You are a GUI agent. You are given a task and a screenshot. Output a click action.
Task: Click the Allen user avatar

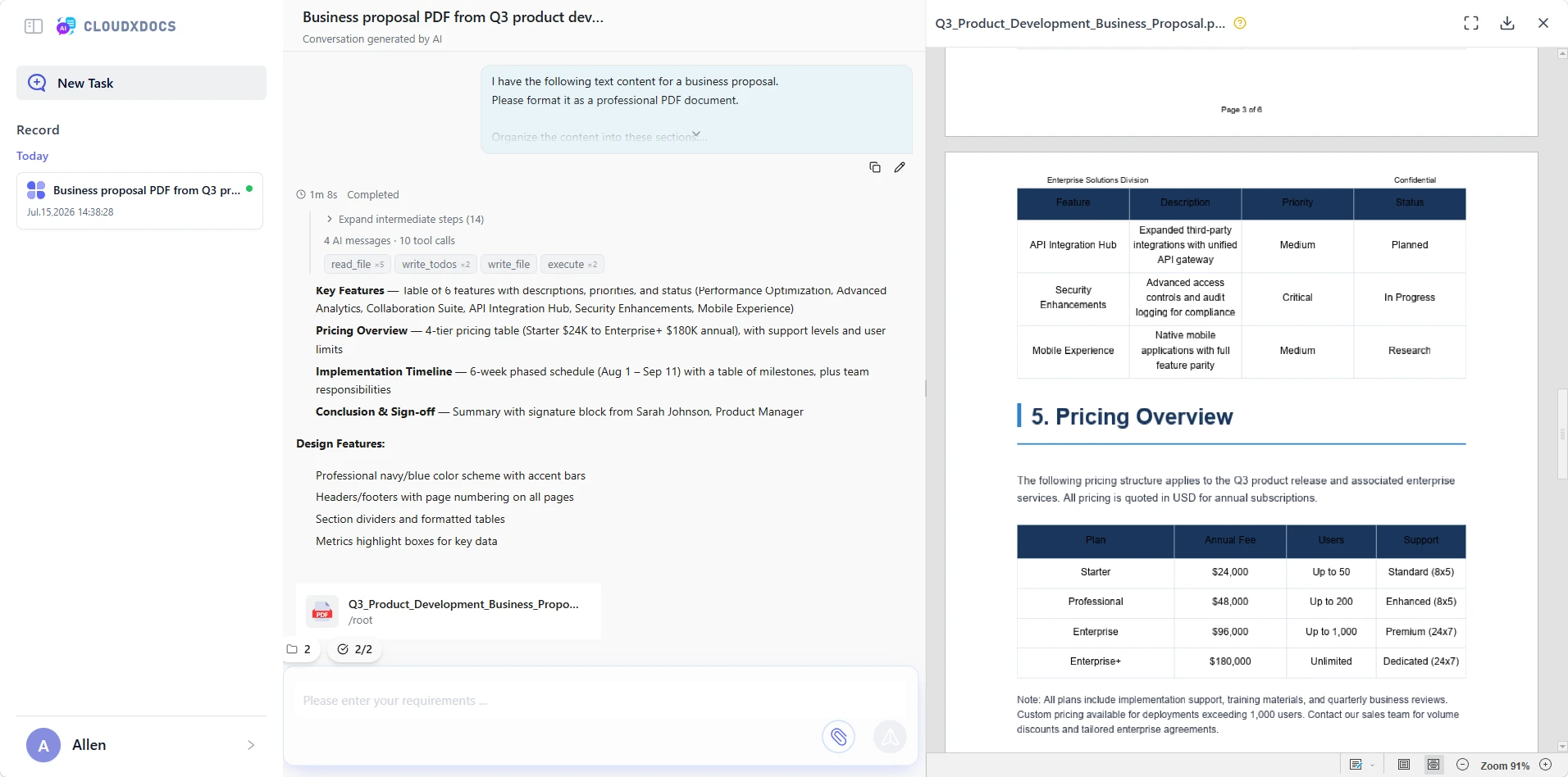tap(43, 745)
